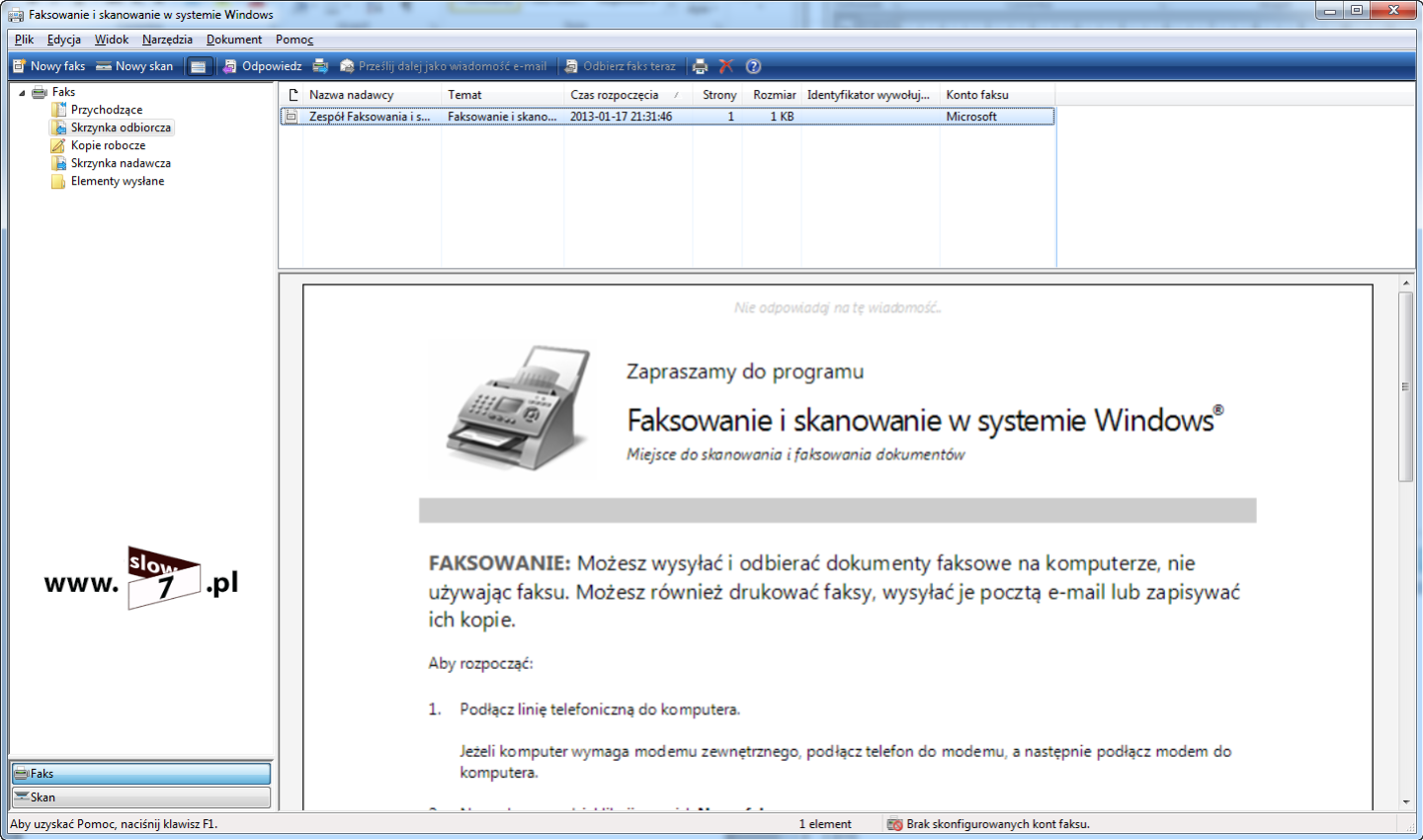Image resolution: width=1423 pixels, height=840 pixels.
Task: Open the Narzędzia menu
Action: (167, 40)
